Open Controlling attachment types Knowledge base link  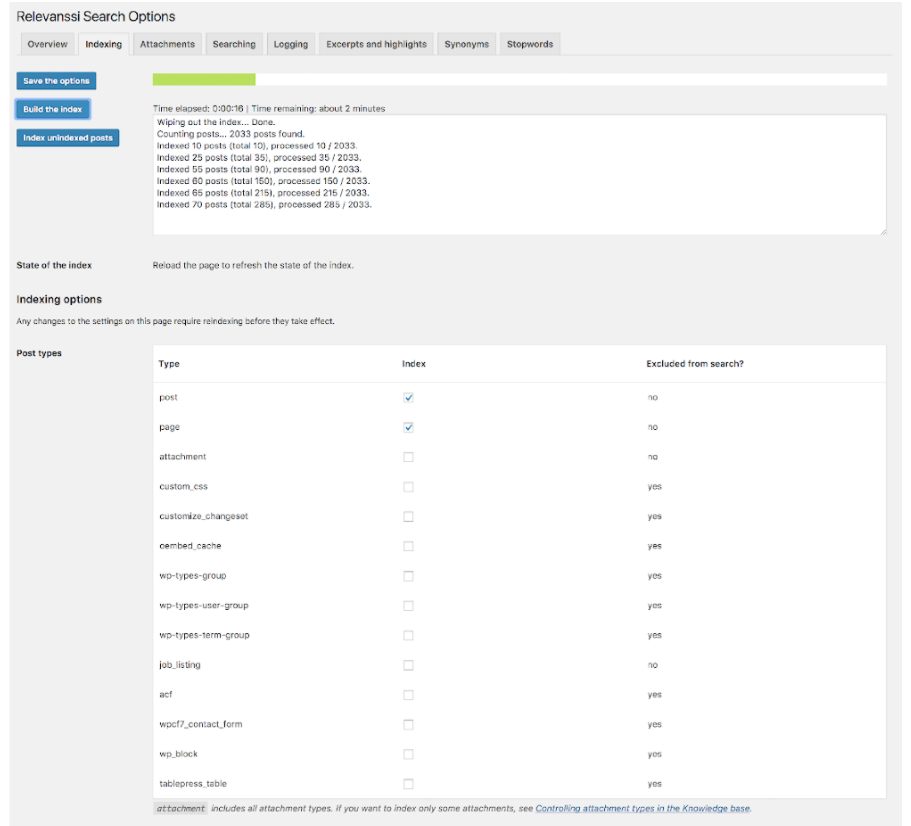point(642,808)
